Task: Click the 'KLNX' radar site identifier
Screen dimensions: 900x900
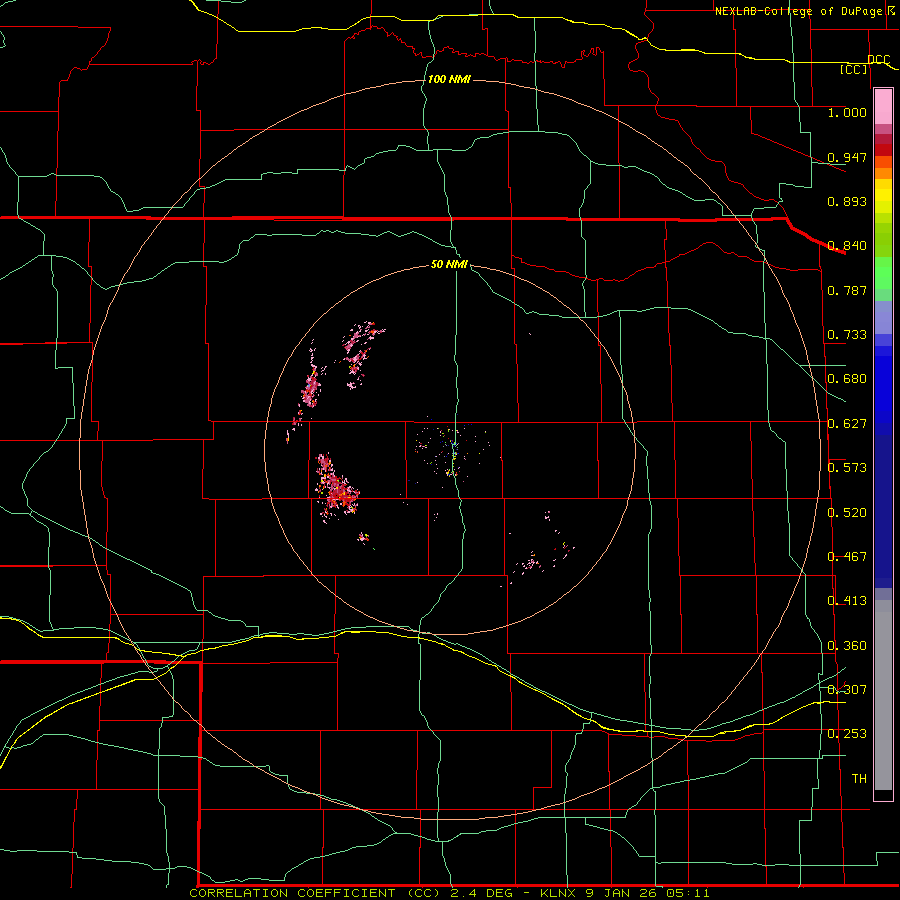Action: coord(558,893)
